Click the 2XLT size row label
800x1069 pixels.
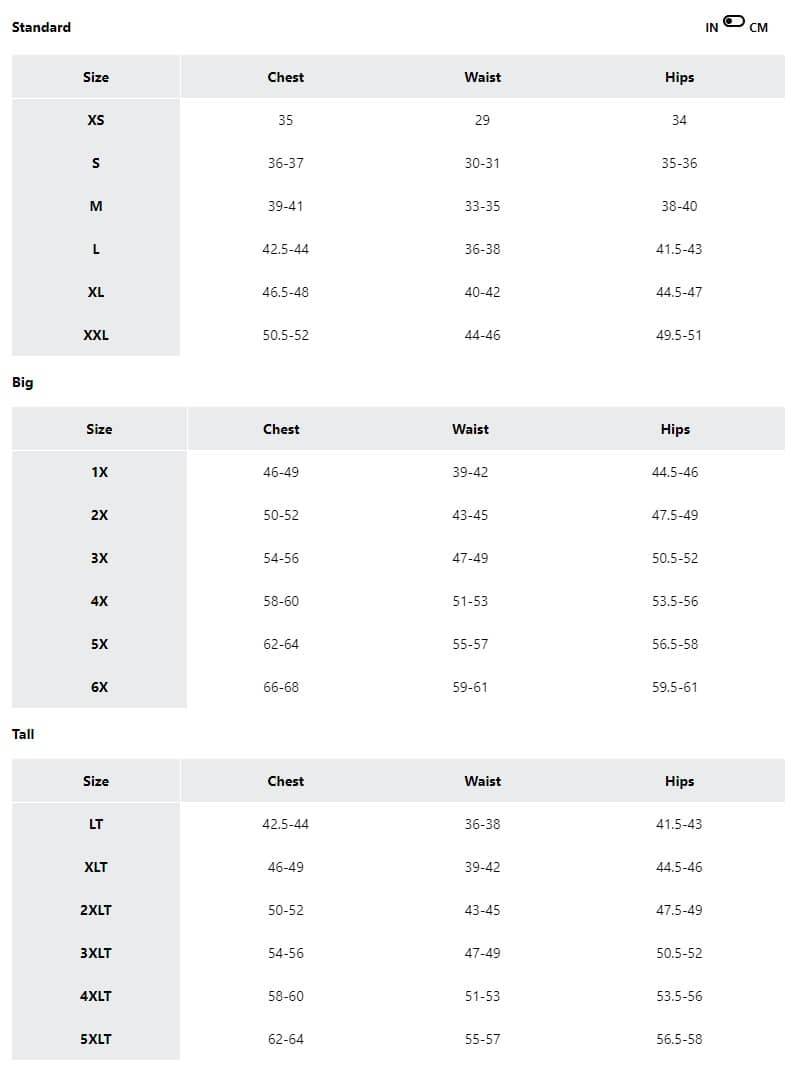[96, 910]
